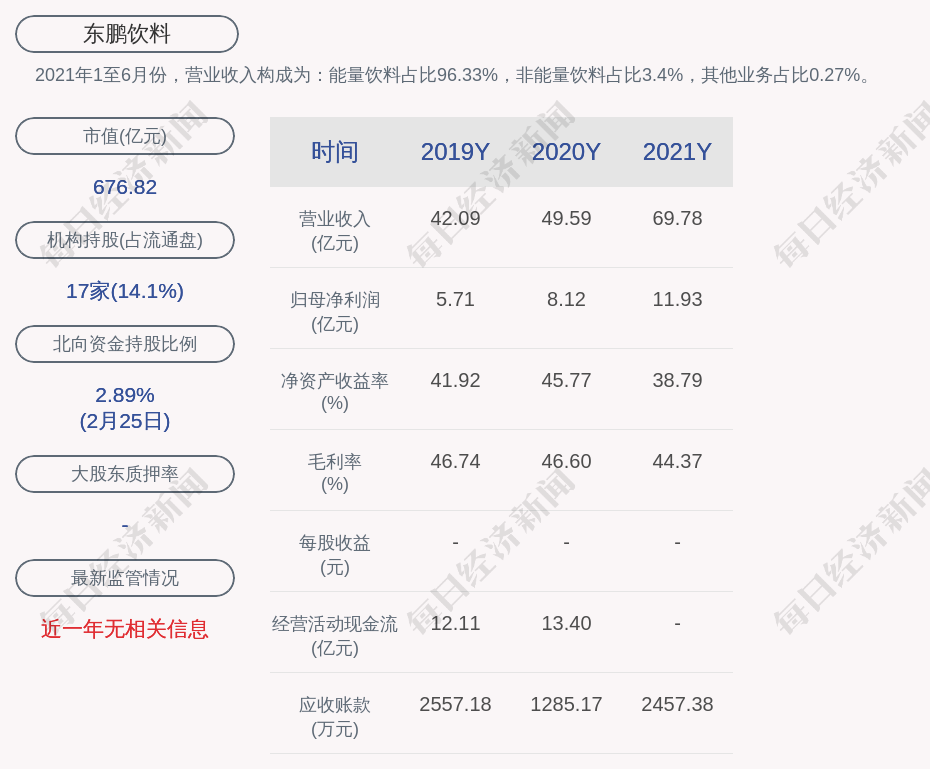Click receivables value 2557.18
The width and height of the screenshot is (930, 769).
(455, 704)
